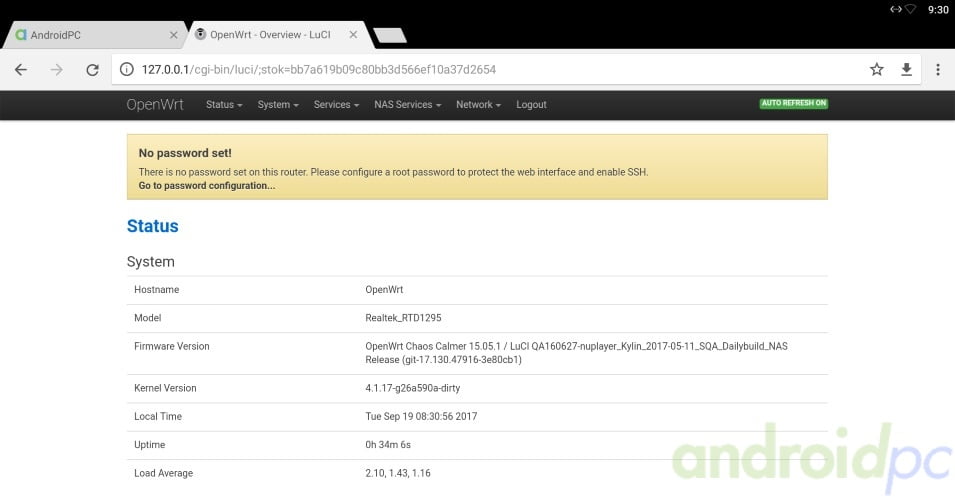Open the NAS Services dropdown menu
The height and width of the screenshot is (497, 955).
pos(407,105)
